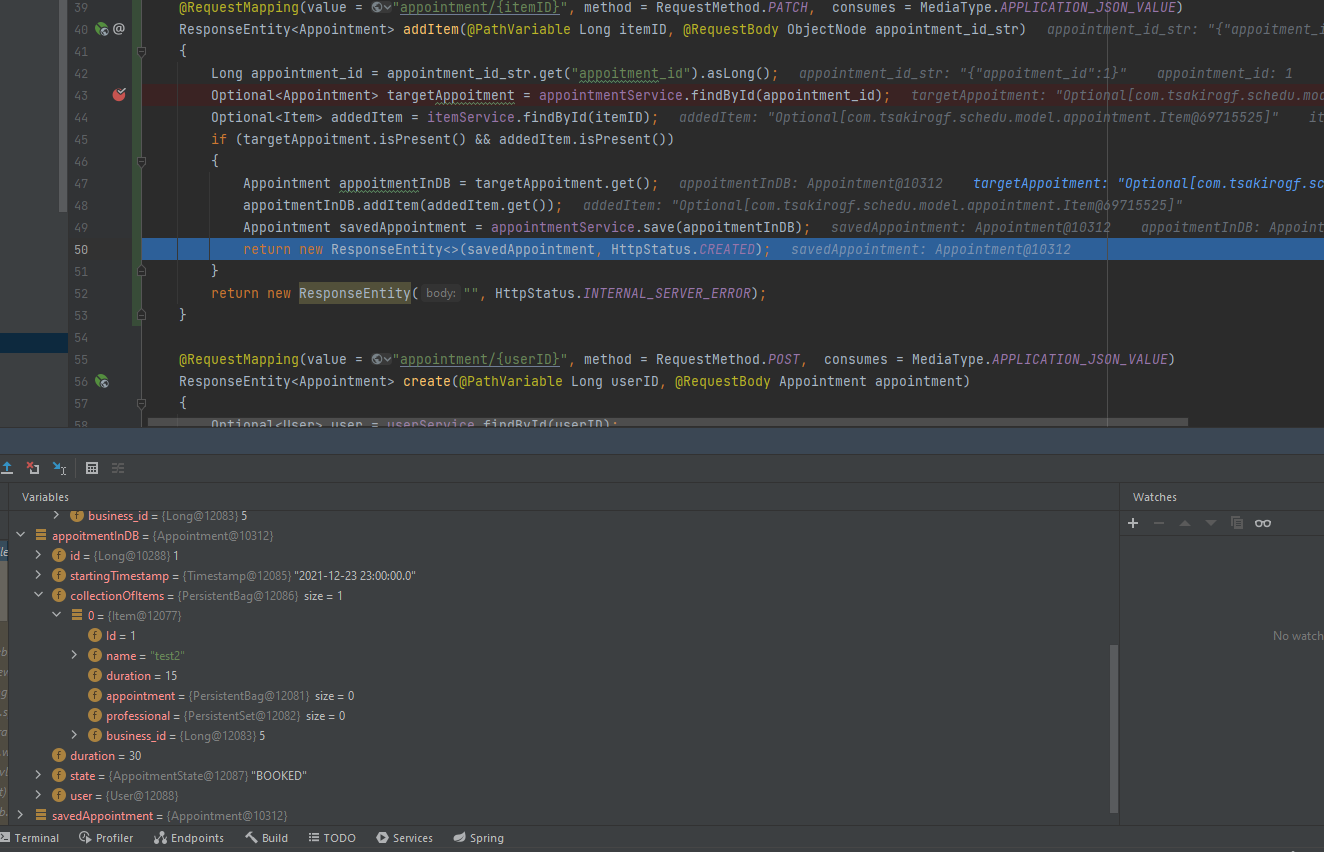
Task: Expand business_id node below professional row
Action: (x=74, y=736)
